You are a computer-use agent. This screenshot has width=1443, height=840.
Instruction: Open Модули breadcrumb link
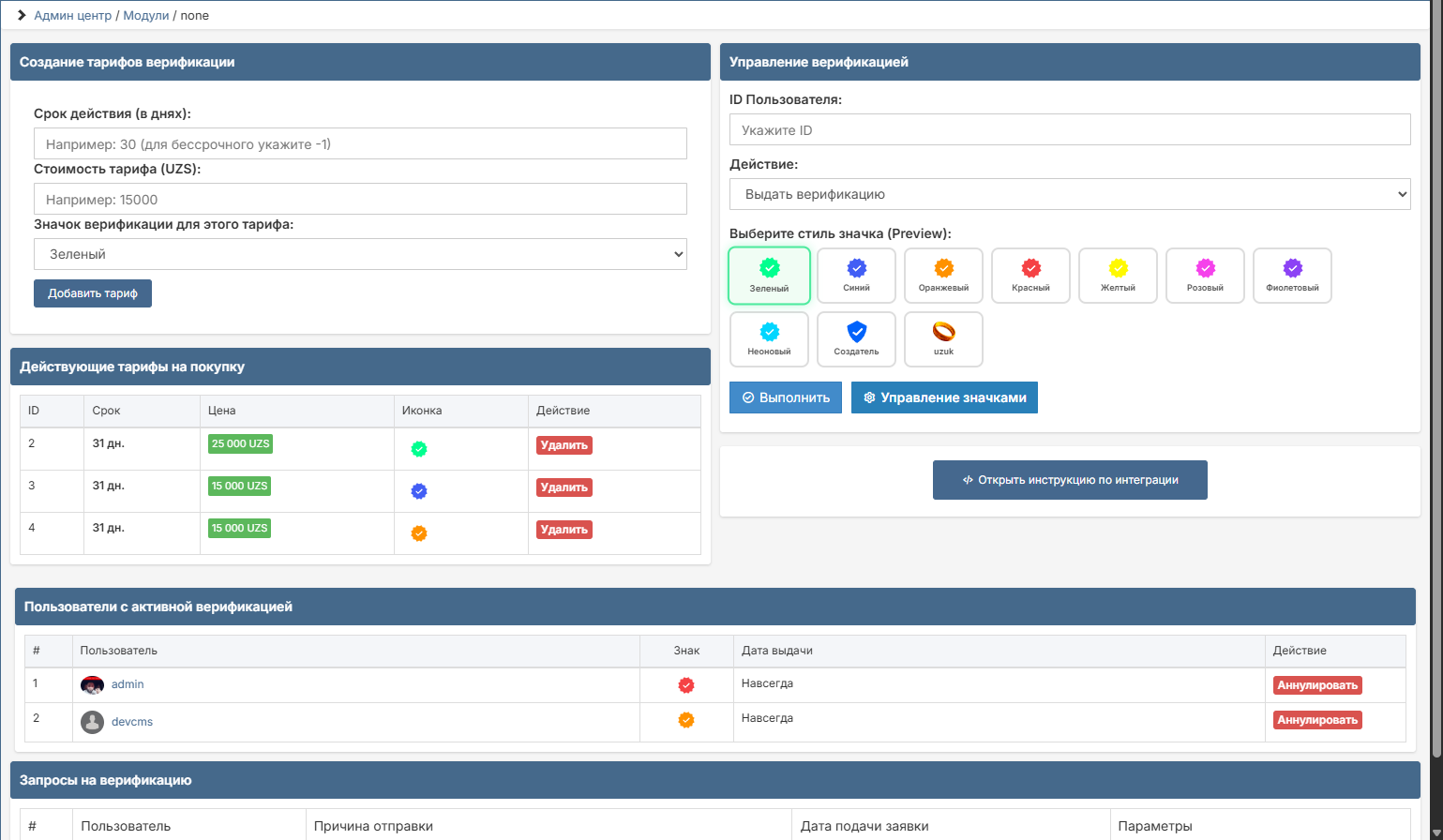[x=145, y=16]
